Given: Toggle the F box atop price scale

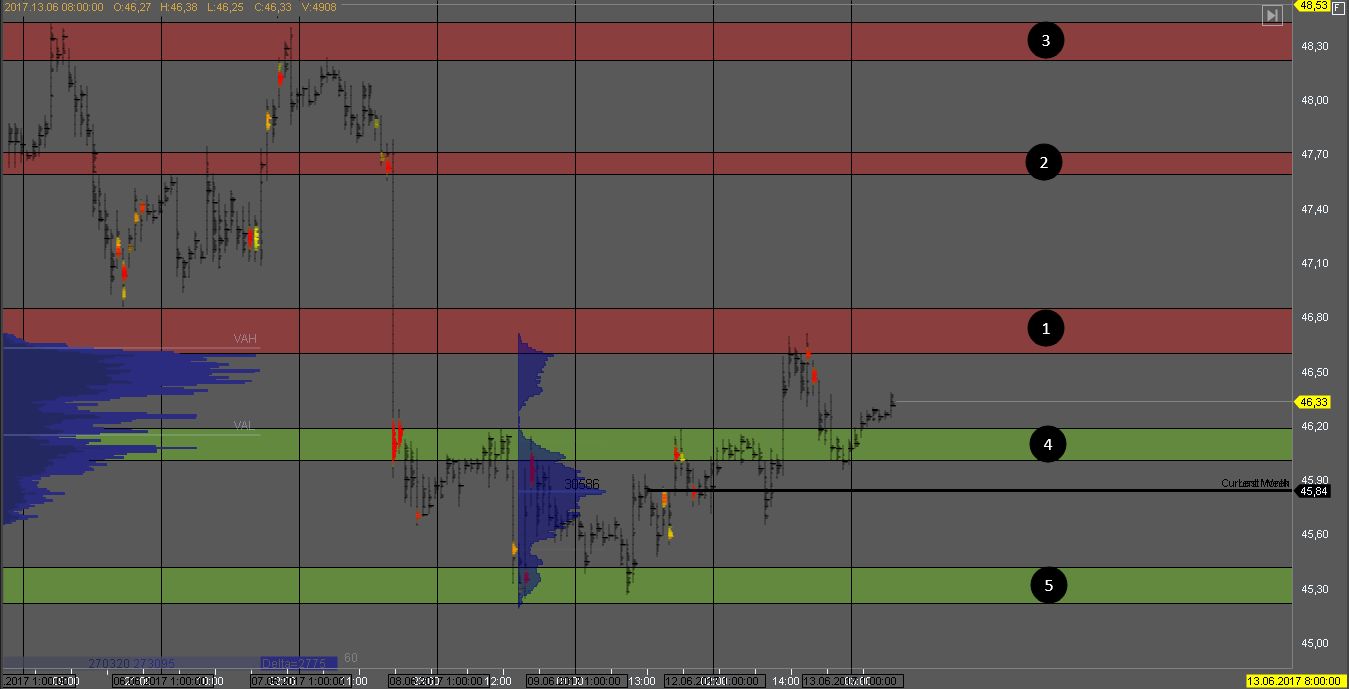Looking at the screenshot, I should point(1338,6).
